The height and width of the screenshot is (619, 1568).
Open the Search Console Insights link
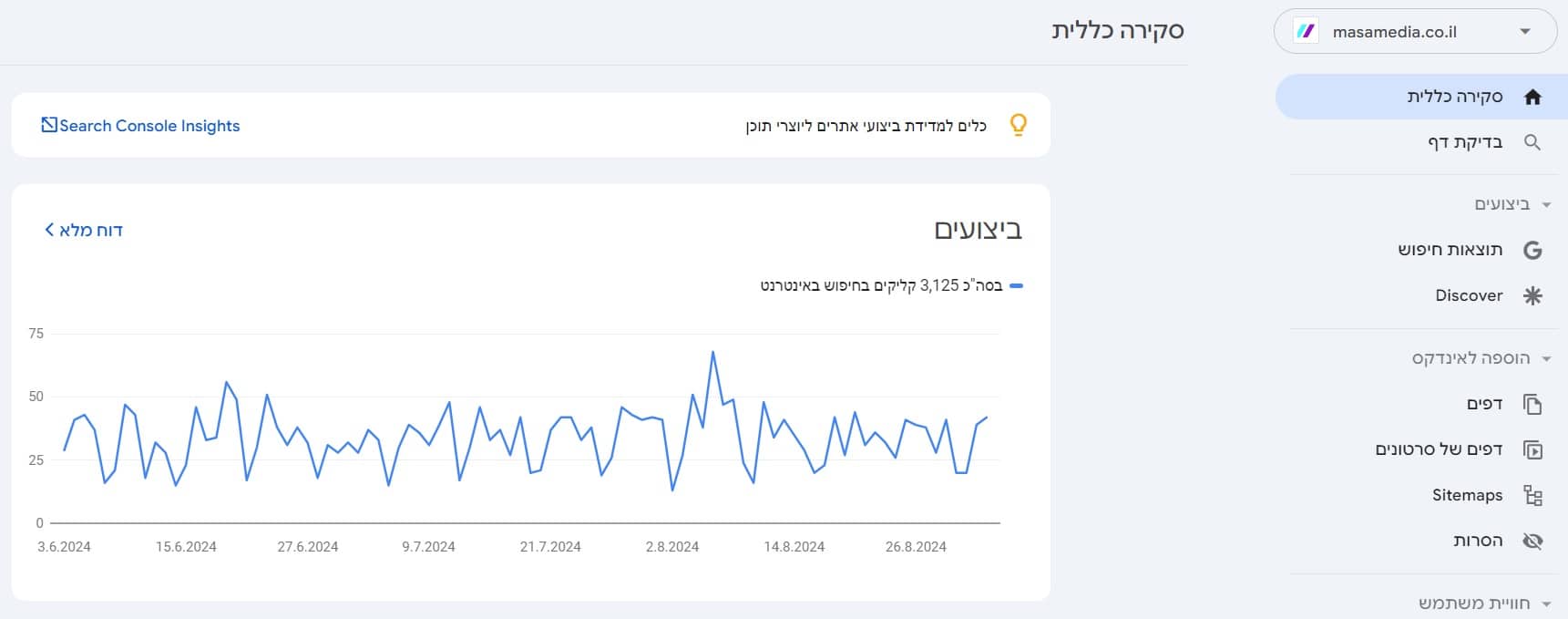point(140,126)
